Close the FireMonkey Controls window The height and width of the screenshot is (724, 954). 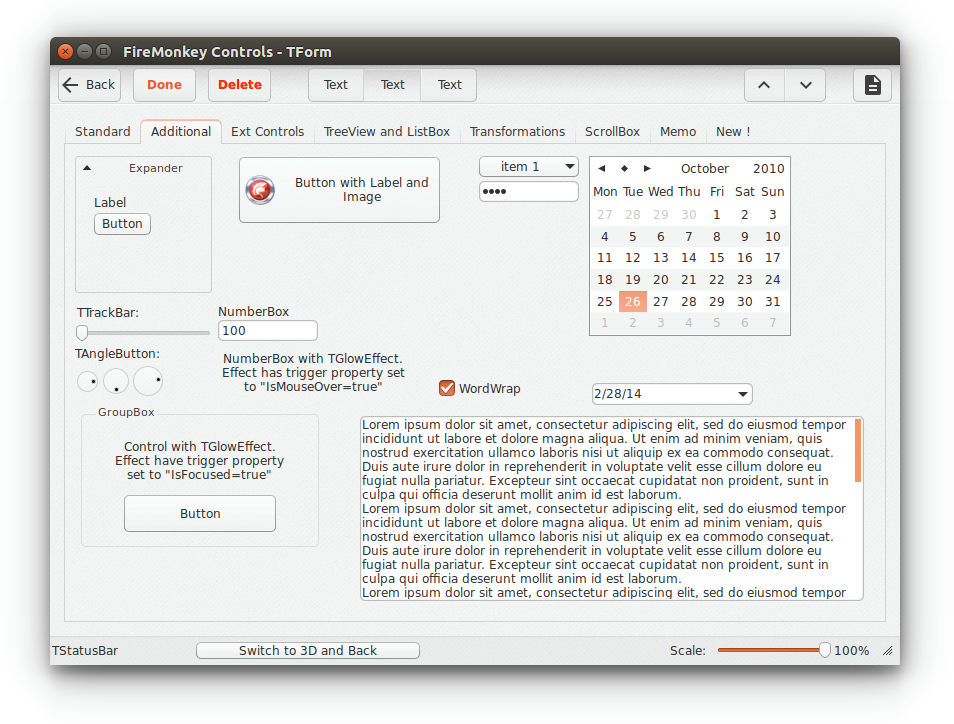point(66,52)
